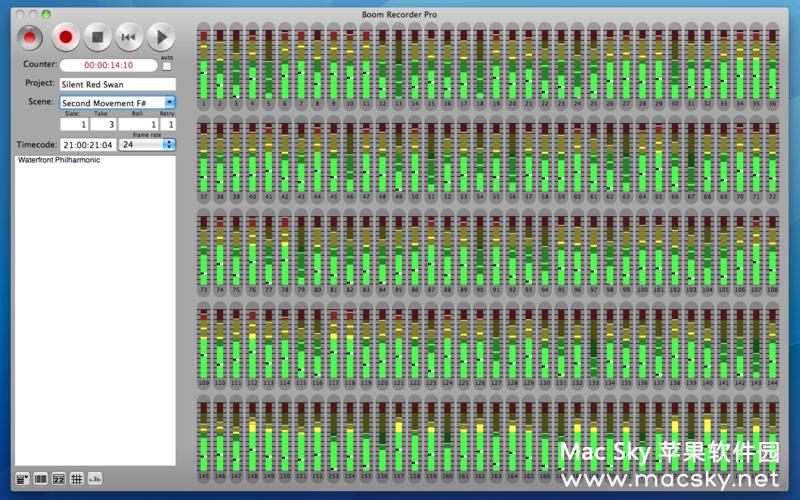Screen dimensions: 800x500
Task: Click the level meter for channel 67
Action: 691,159
